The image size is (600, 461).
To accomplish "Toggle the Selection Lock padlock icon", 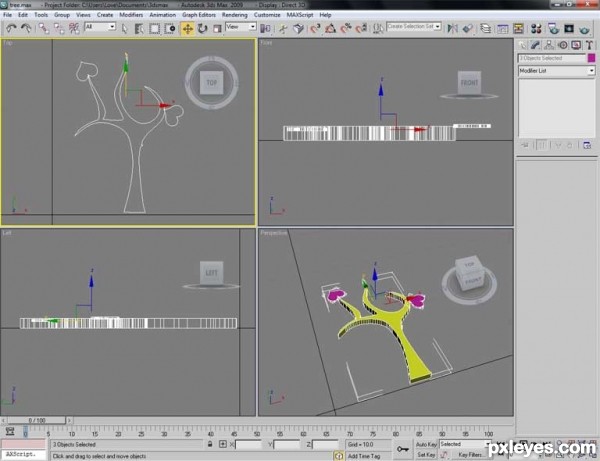I will pyautogui.click(x=210, y=444).
